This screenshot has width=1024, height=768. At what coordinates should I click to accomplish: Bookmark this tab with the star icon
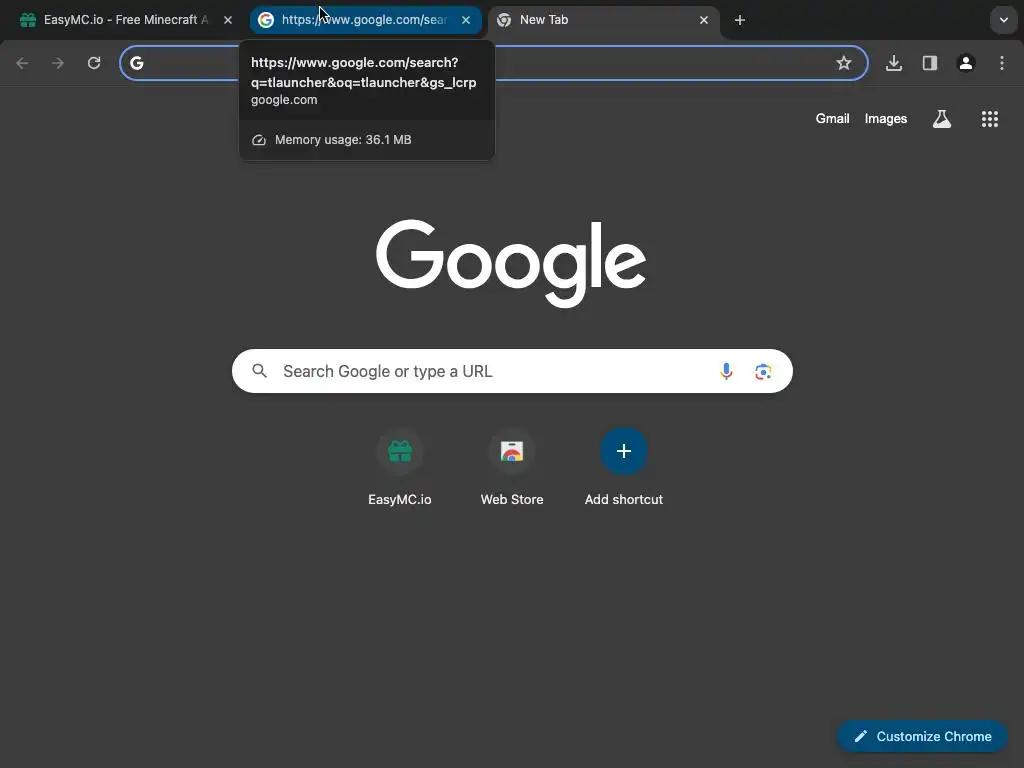[x=844, y=63]
